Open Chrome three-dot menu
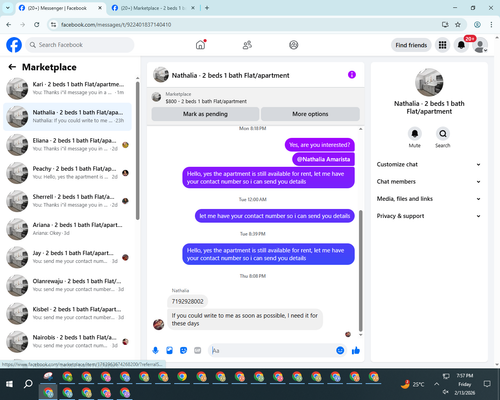This screenshot has height=400, width=500. [x=491, y=25]
